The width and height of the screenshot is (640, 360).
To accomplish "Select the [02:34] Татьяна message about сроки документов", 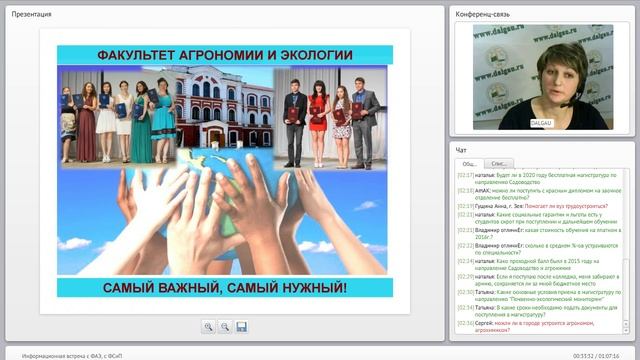I will [x=539, y=311].
